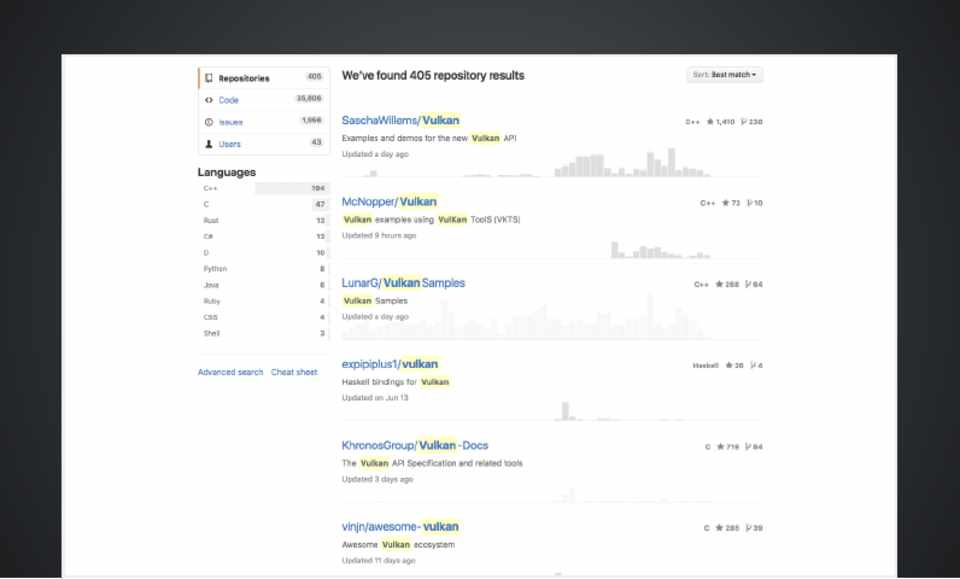The image size is (960, 579).
Task: Click fork icon for LunarG/VulkanSamples
Action: click(x=748, y=285)
